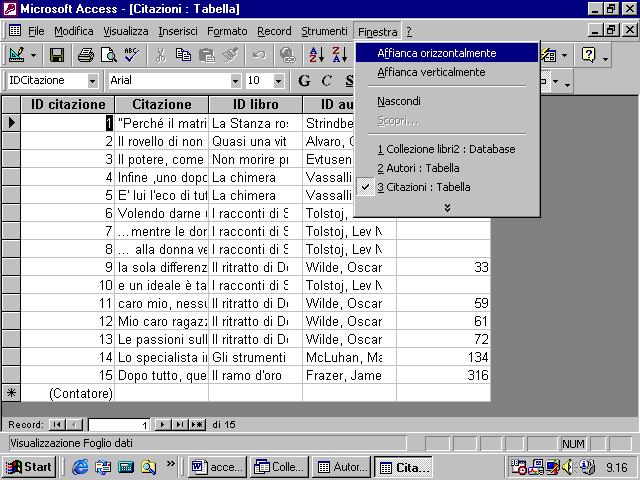Open Print Preview icon
Viewport: 640px width, 480px height.
click(109, 55)
